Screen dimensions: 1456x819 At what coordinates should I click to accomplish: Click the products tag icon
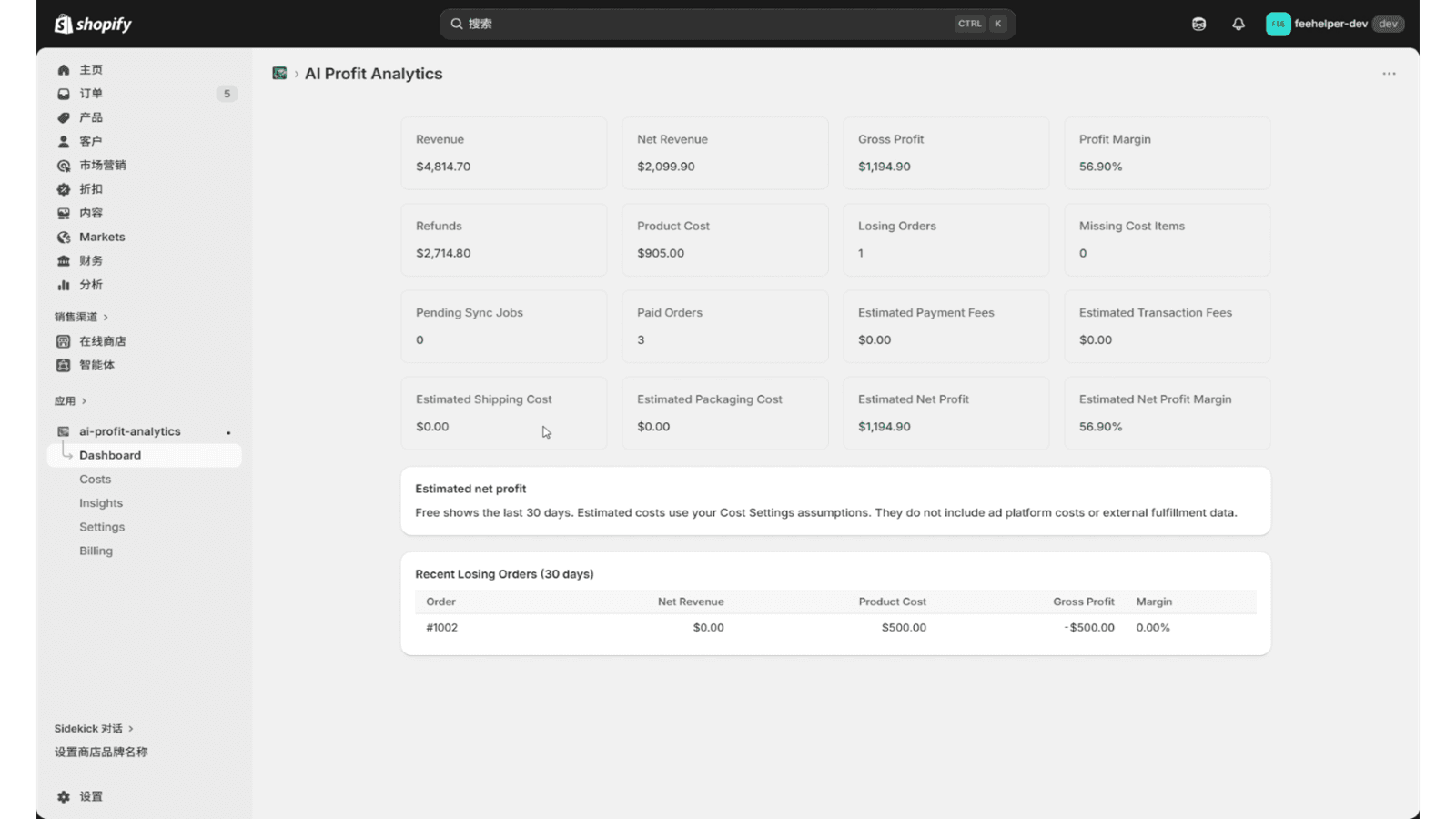pos(64,117)
